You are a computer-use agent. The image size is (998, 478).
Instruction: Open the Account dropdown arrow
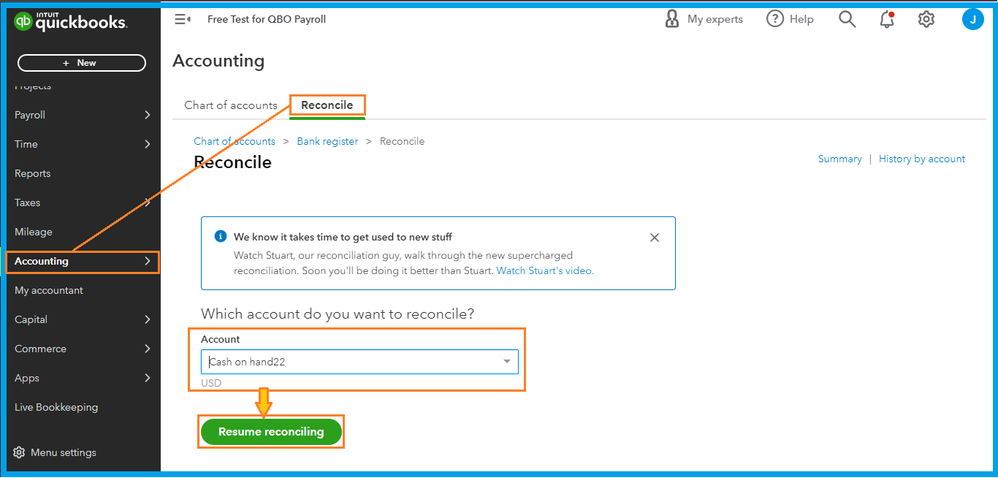pyautogui.click(x=507, y=362)
